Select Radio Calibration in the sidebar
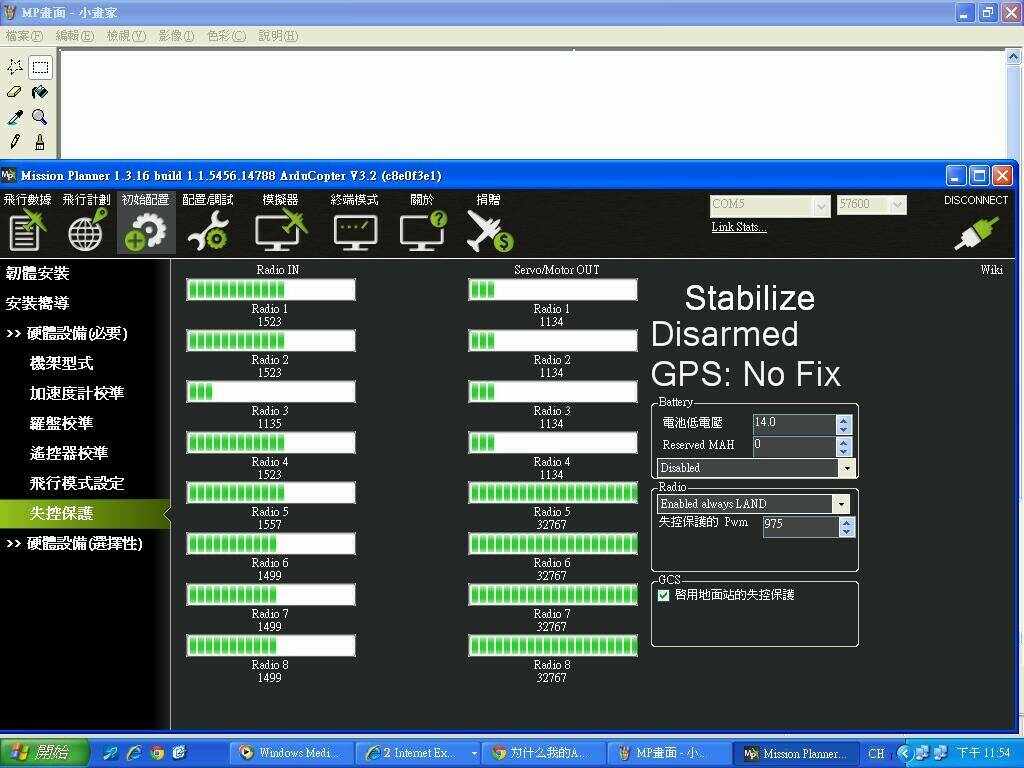Image resolution: width=1024 pixels, height=768 pixels. (x=69, y=453)
